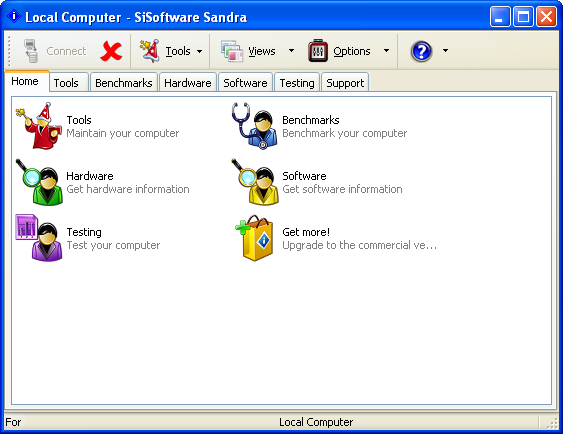
Task: Switch to the Support tab
Action: (345, 83)
